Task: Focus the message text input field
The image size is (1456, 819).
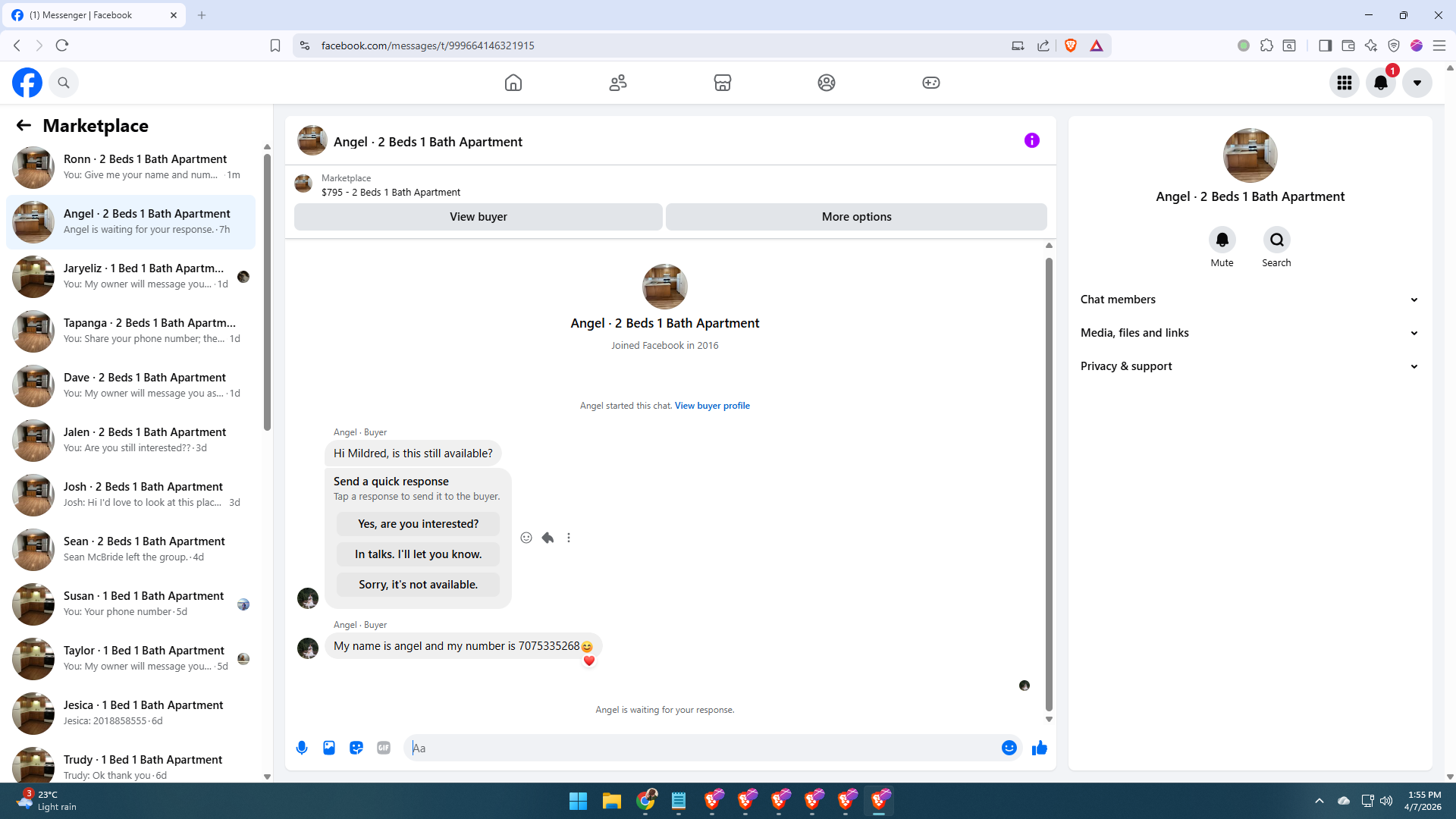Action: click(703, 748)
